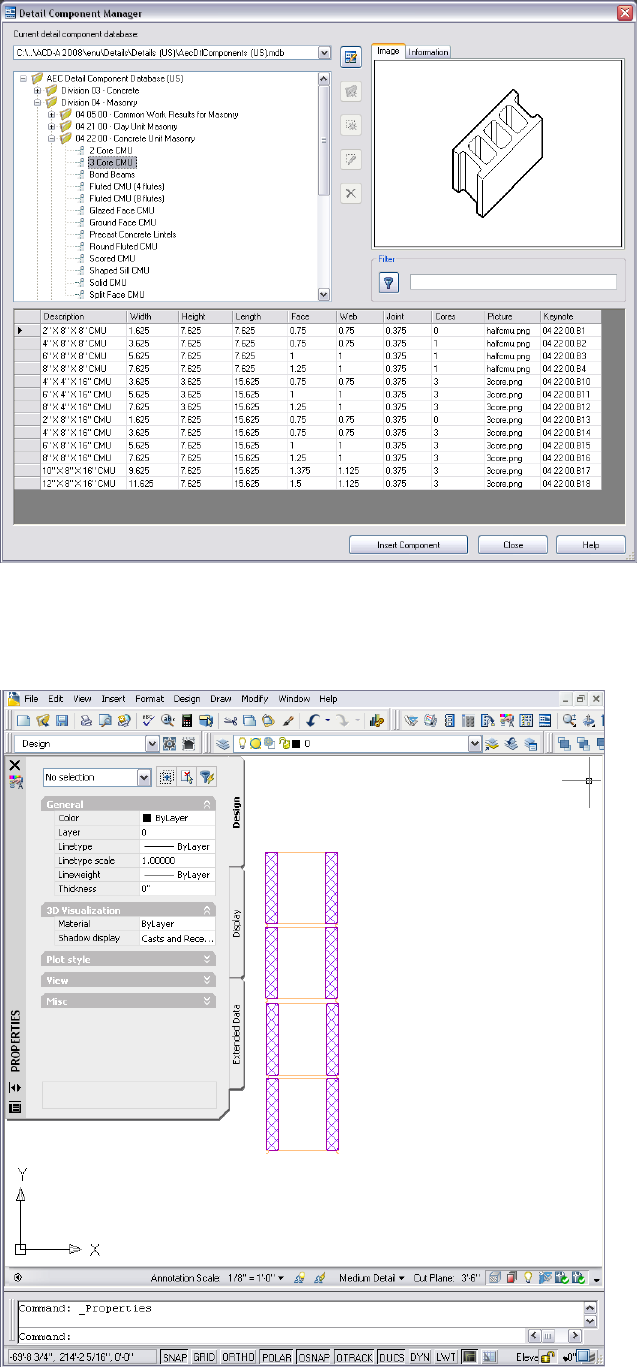Click the Close button in dialog
The width and height of the screenshot is (637, 1367).
(512, 545)
